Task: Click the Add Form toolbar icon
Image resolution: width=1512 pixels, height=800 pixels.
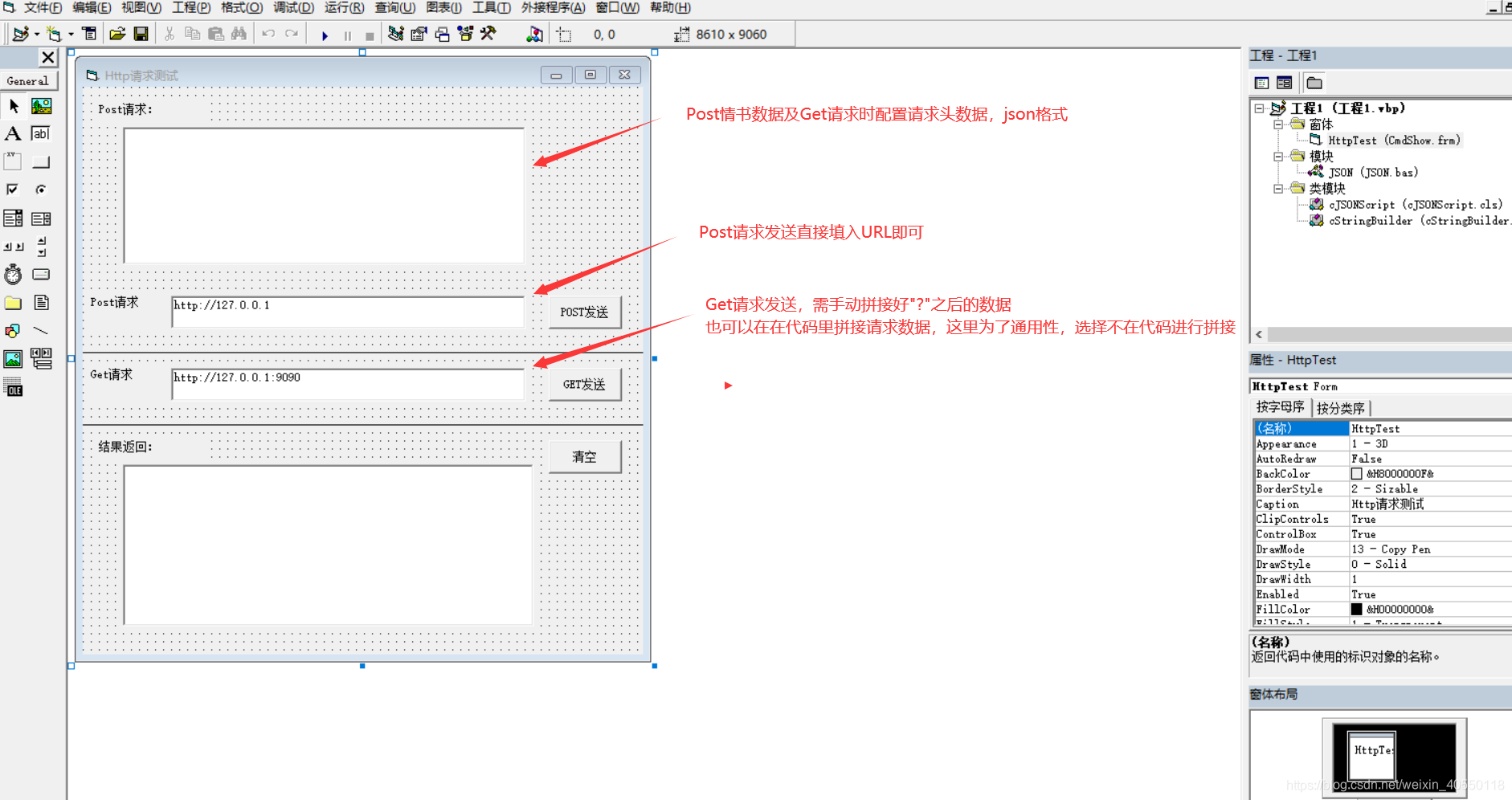Action: (54, 35)
